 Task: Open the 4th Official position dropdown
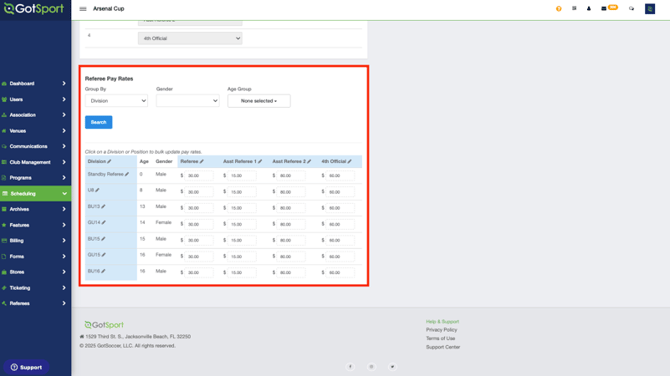point(190,38)
